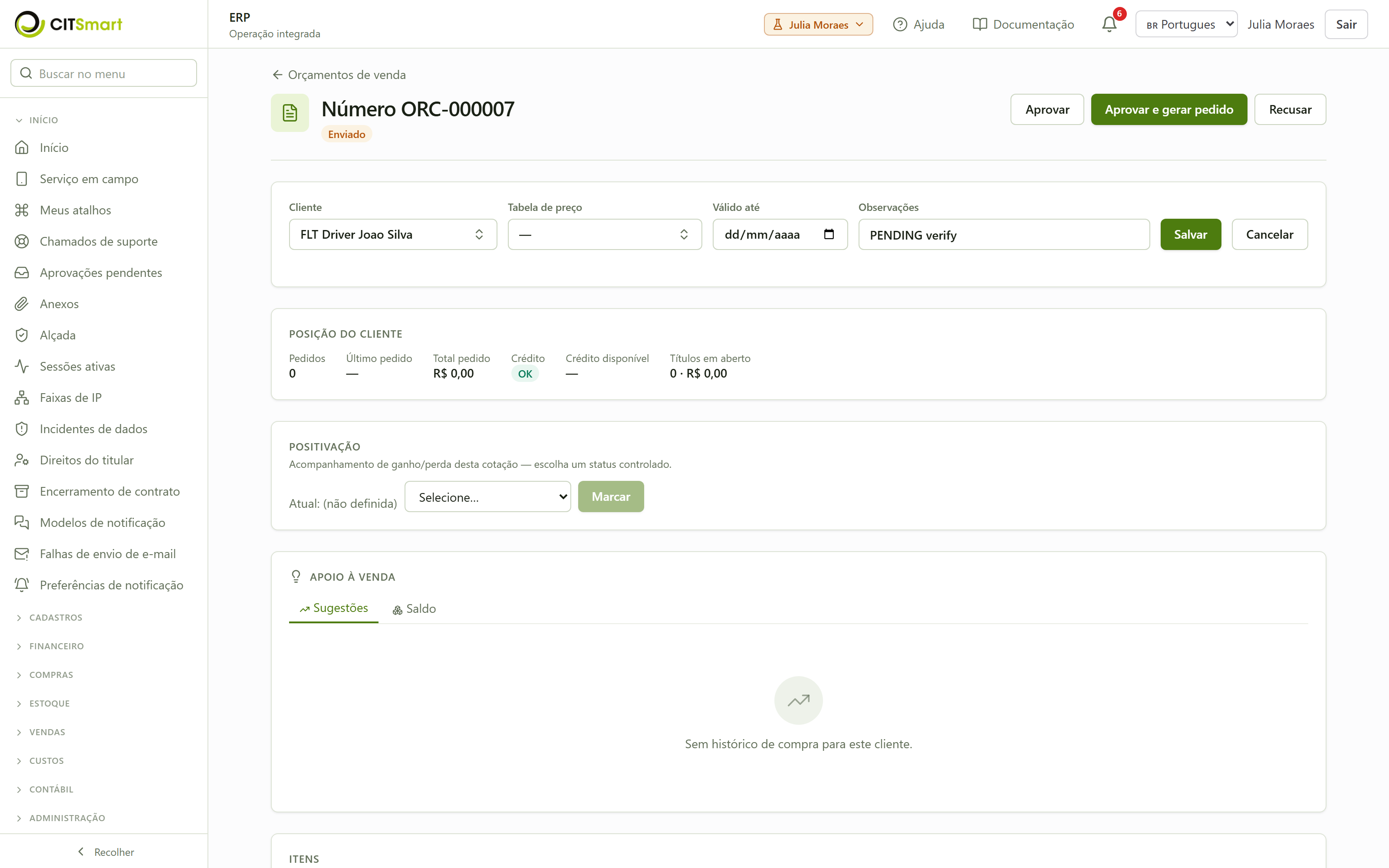Open Serviço em campo icon

22,179
